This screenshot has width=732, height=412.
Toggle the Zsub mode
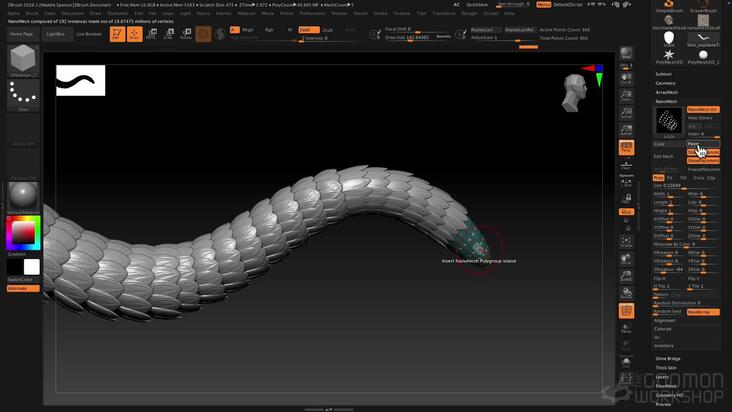click(x=328, y=30)
